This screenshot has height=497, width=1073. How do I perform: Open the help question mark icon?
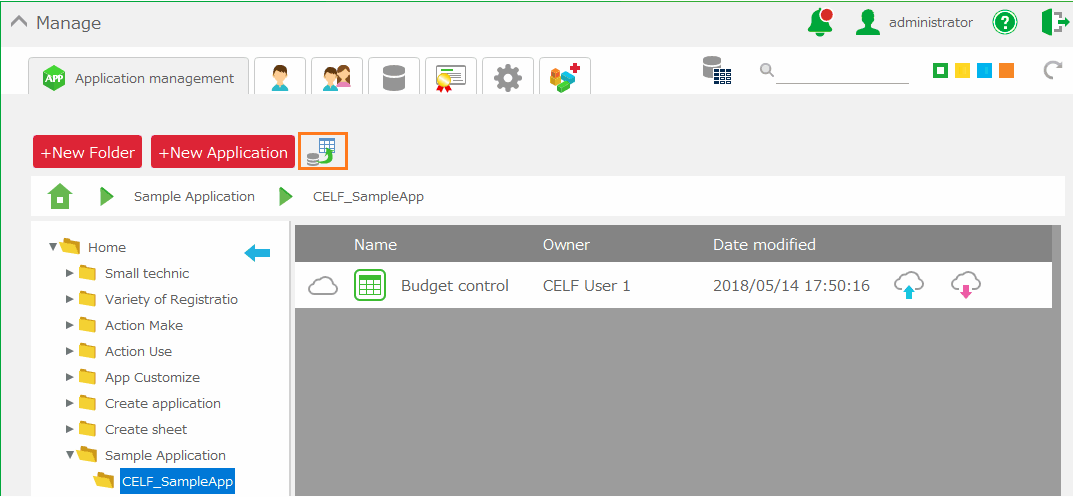[1005, 22]
